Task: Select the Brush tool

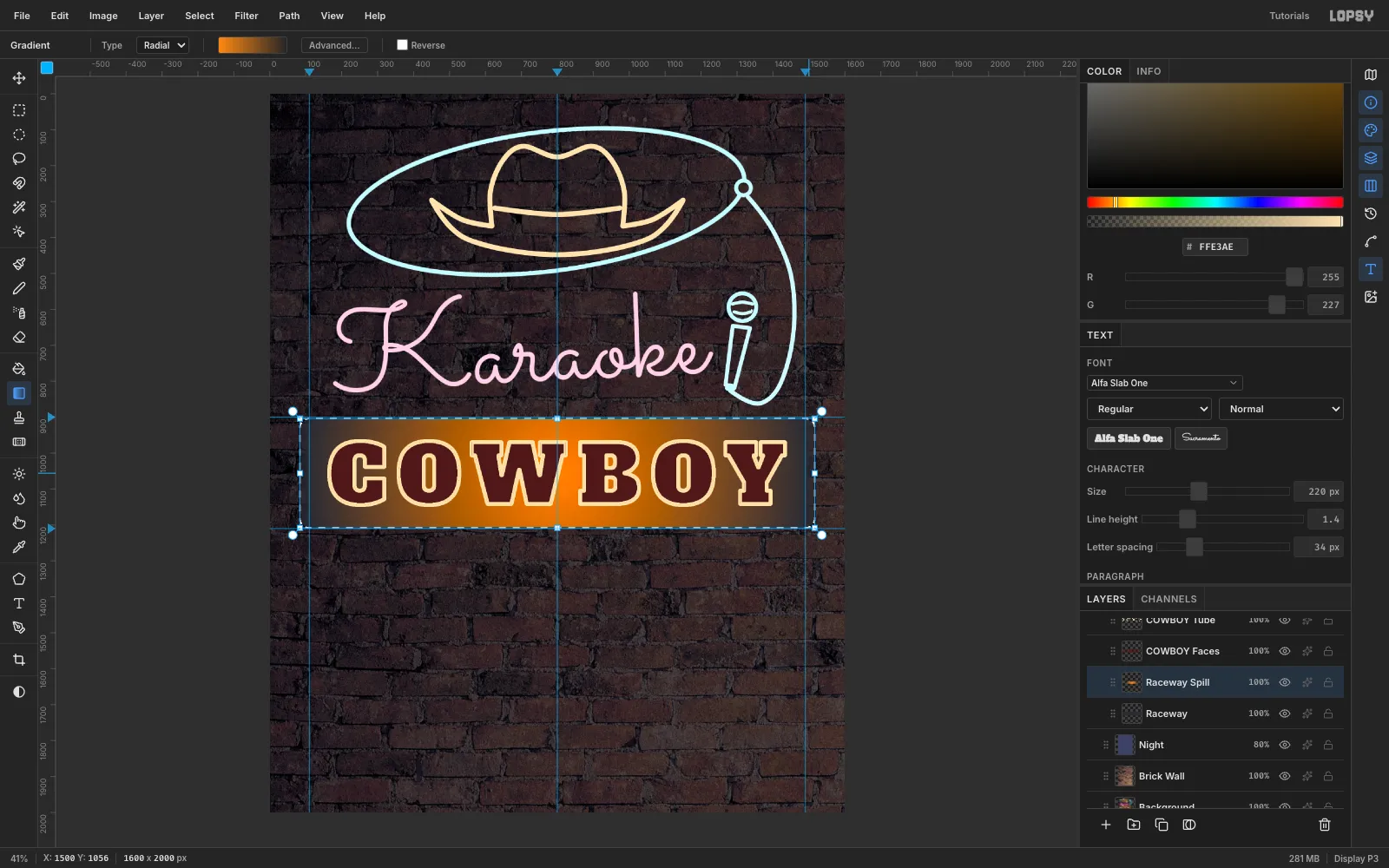Action: point(18,264)
